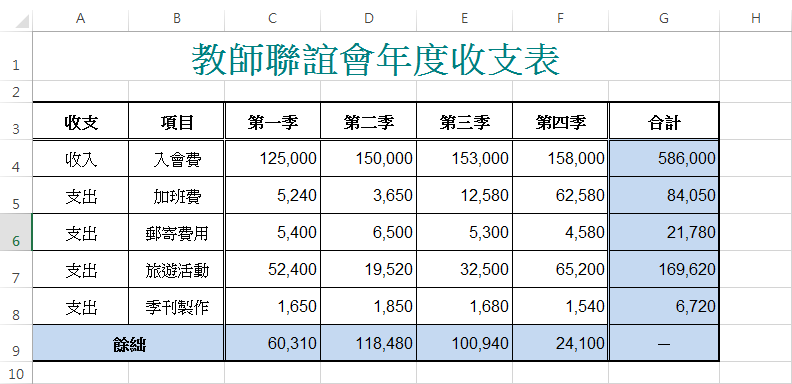Click total cell 6,720
Image resolution: width=792 pixels, height=384 pixels.
pyautogui.click(x=664, y=306)
